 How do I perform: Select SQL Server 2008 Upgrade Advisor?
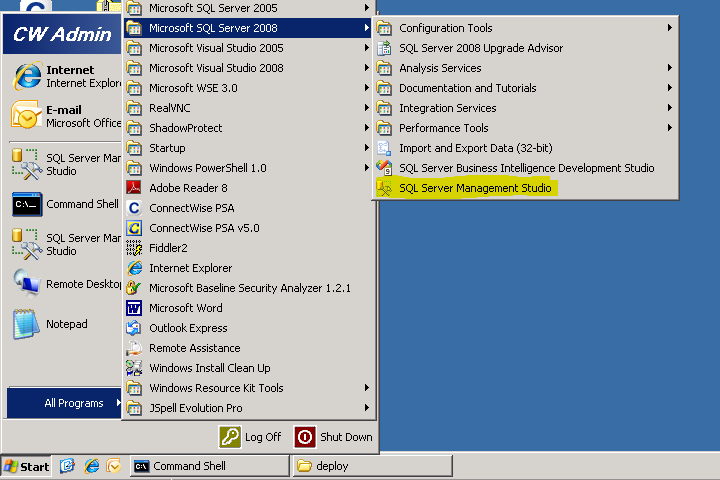pyautogui.click(x=480, y=48)
